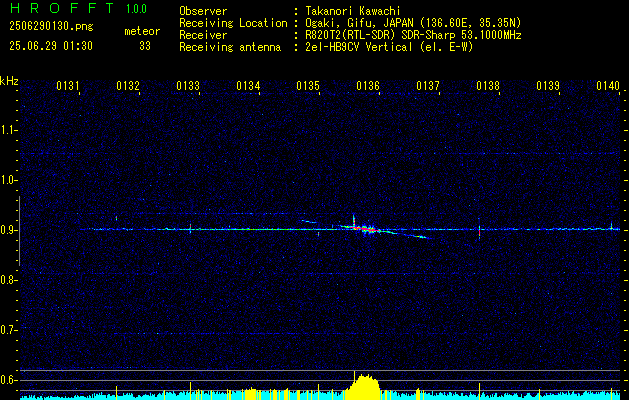Click the kHz axis unit label
Image resolution: width=629 pixels, height=400 pixels.
(x=9, y=81)
